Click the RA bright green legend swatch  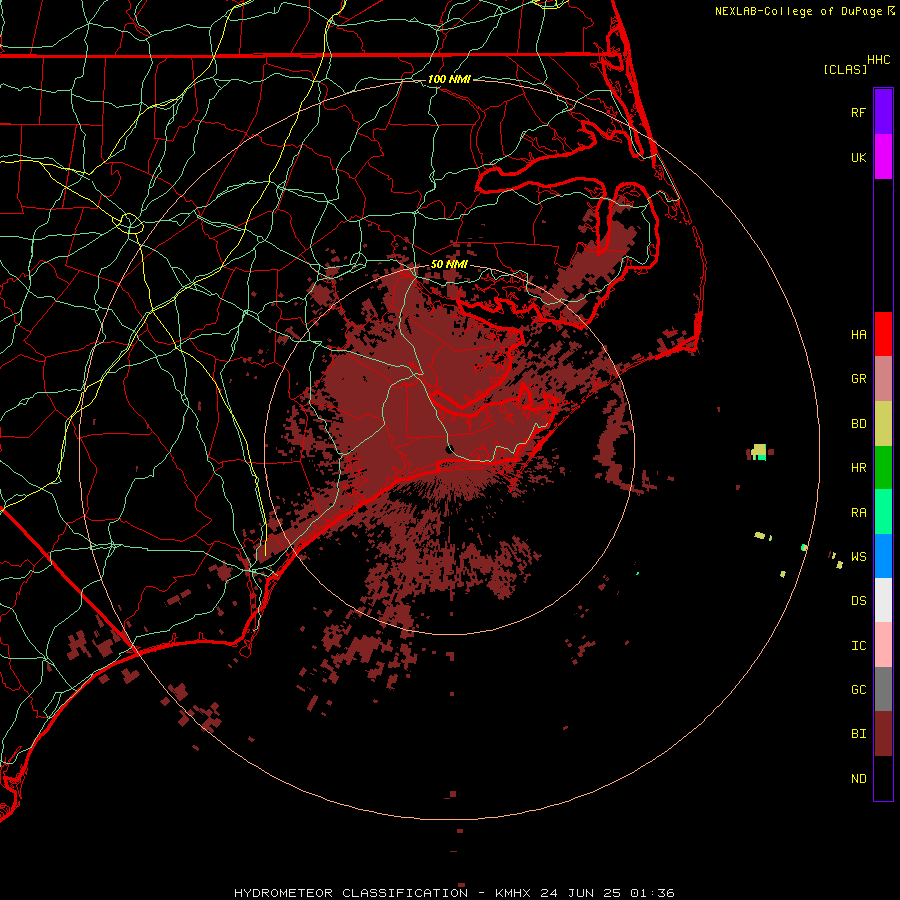coord(883,512)
